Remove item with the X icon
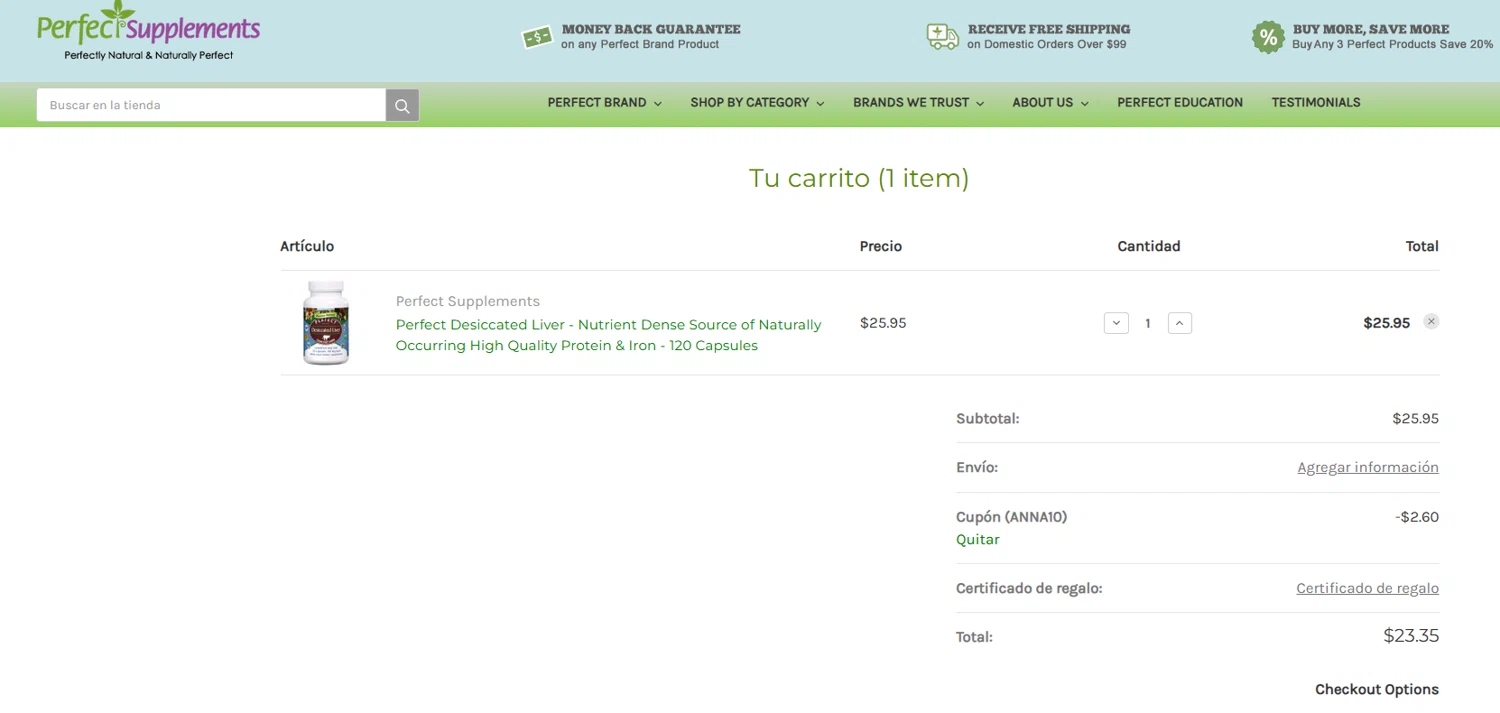 [x=1431, y=322]
